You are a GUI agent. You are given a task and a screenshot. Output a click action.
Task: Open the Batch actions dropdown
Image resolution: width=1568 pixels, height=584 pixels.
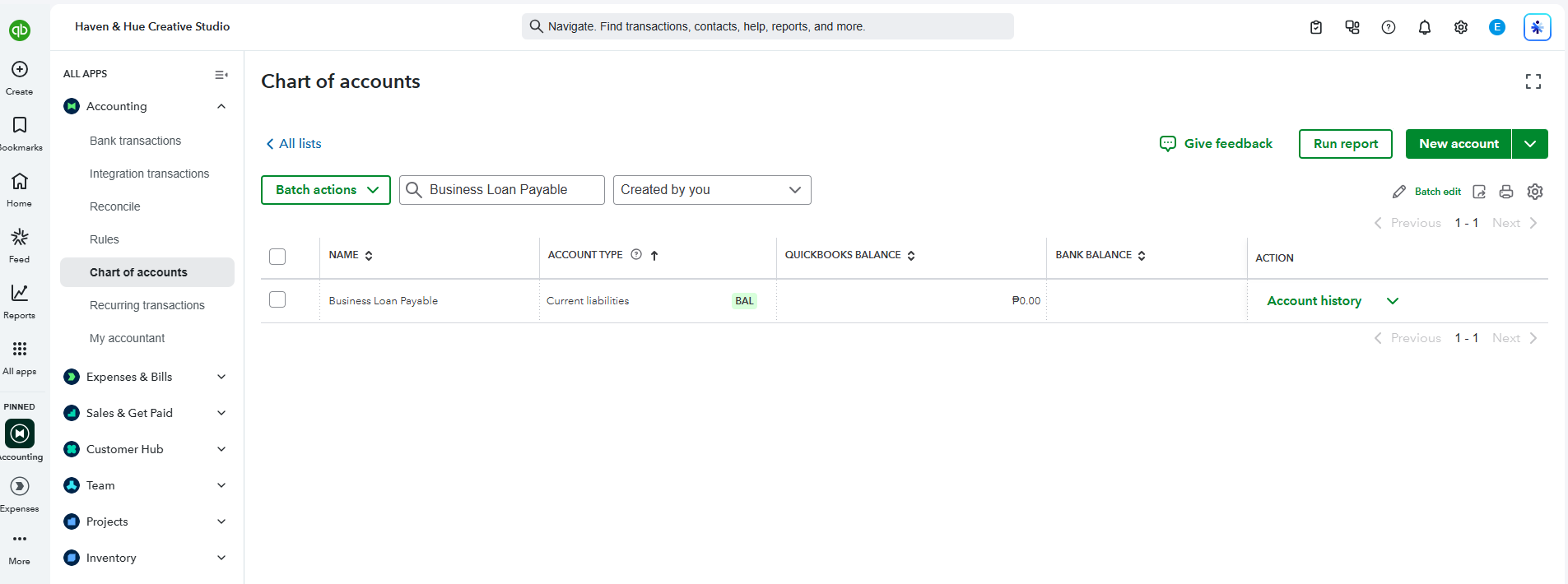tap(326, 190)
